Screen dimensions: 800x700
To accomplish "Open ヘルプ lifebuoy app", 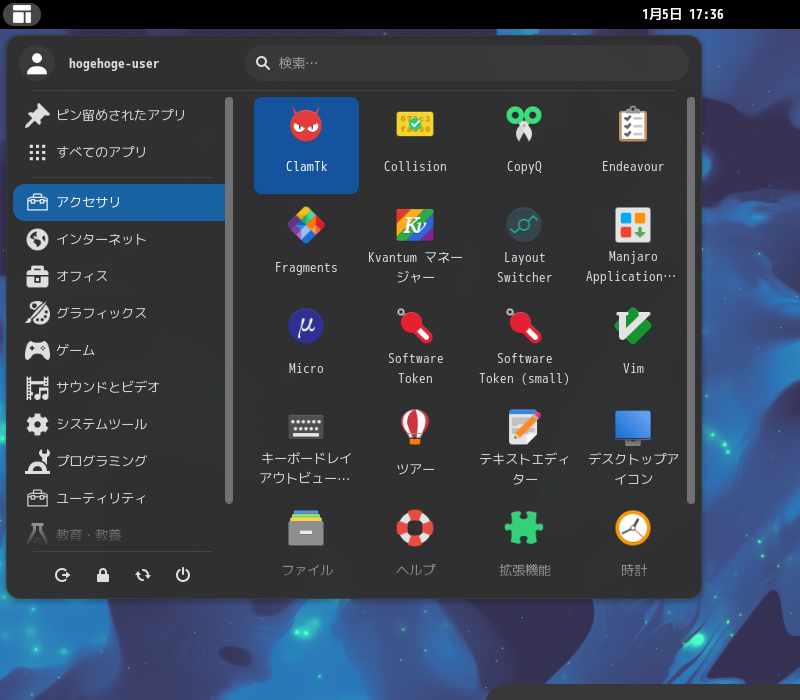I will point(415,545).
